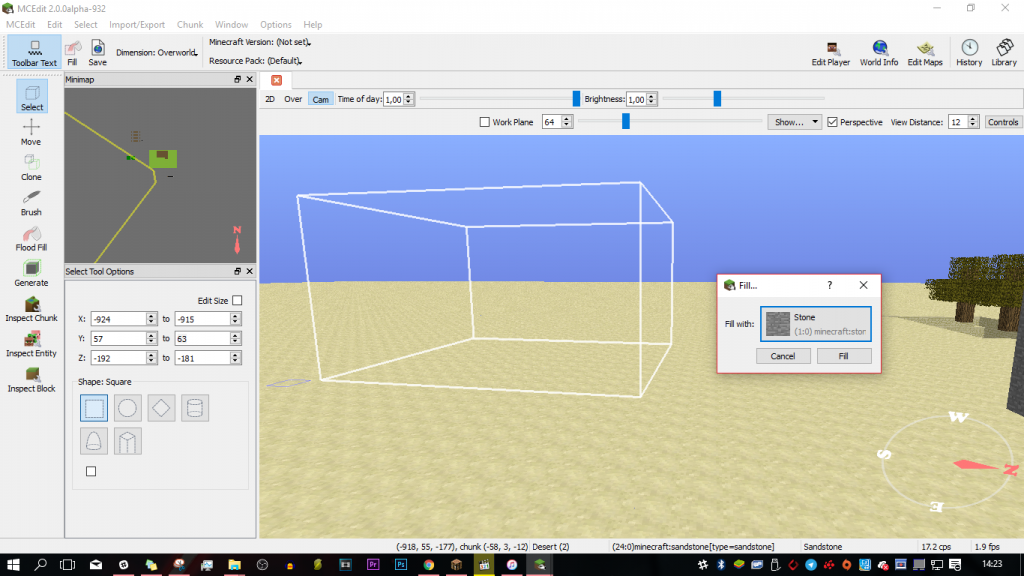1024x576 pixels.
Task: Show the History panel
Action: coord(968,53)
